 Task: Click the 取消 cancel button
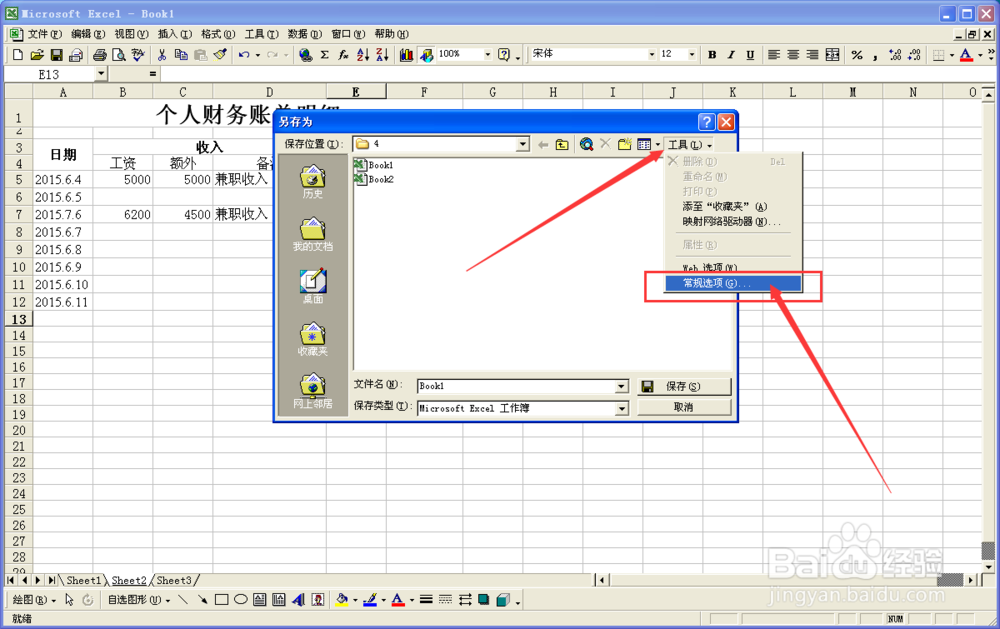pos(684,407)
